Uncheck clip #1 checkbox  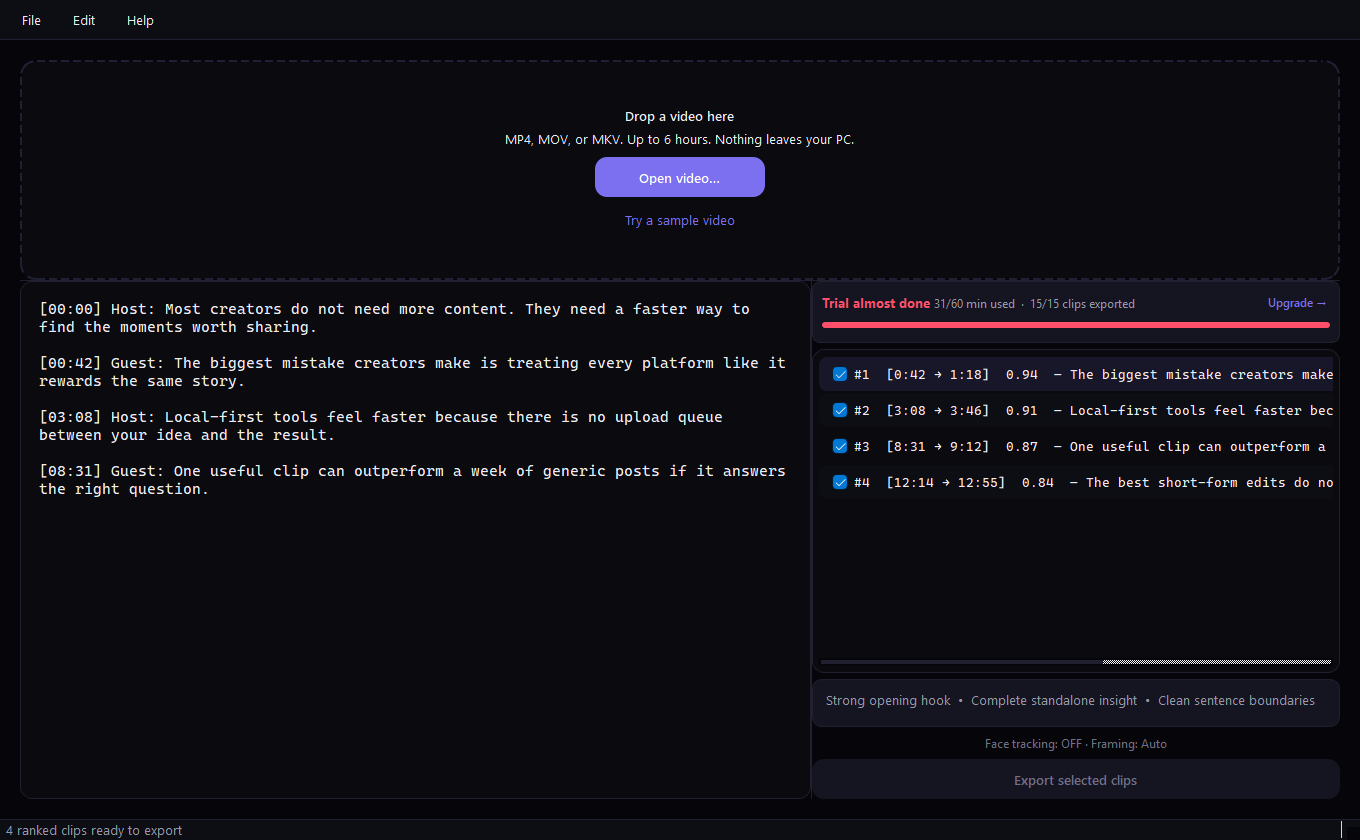pyautogui.click(x=840, y=374)
